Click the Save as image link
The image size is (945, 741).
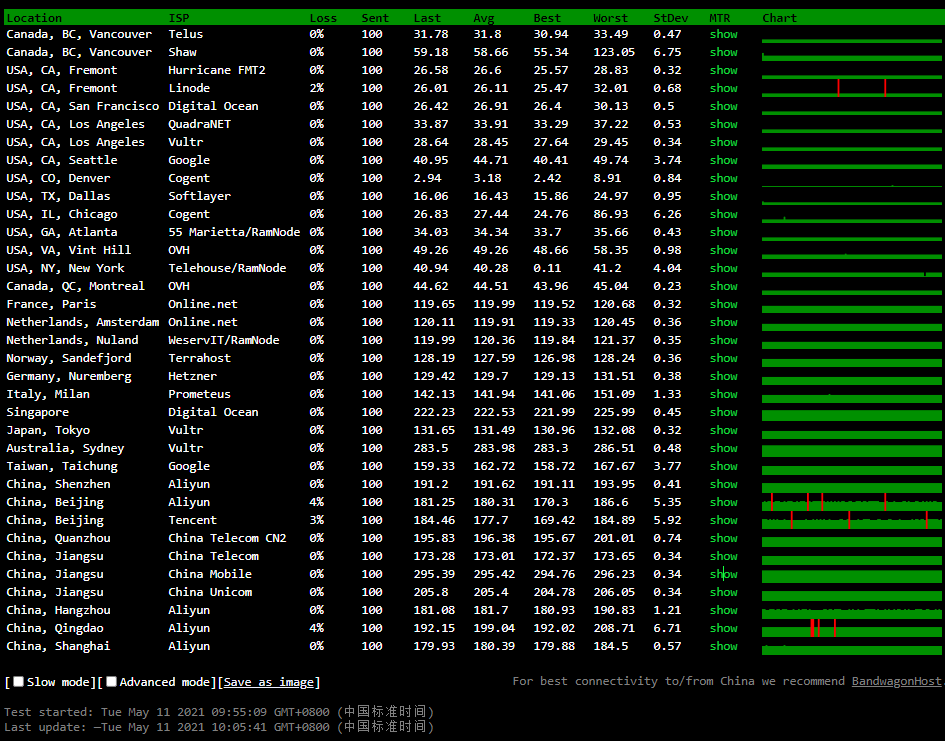click(x=269, y=682)
